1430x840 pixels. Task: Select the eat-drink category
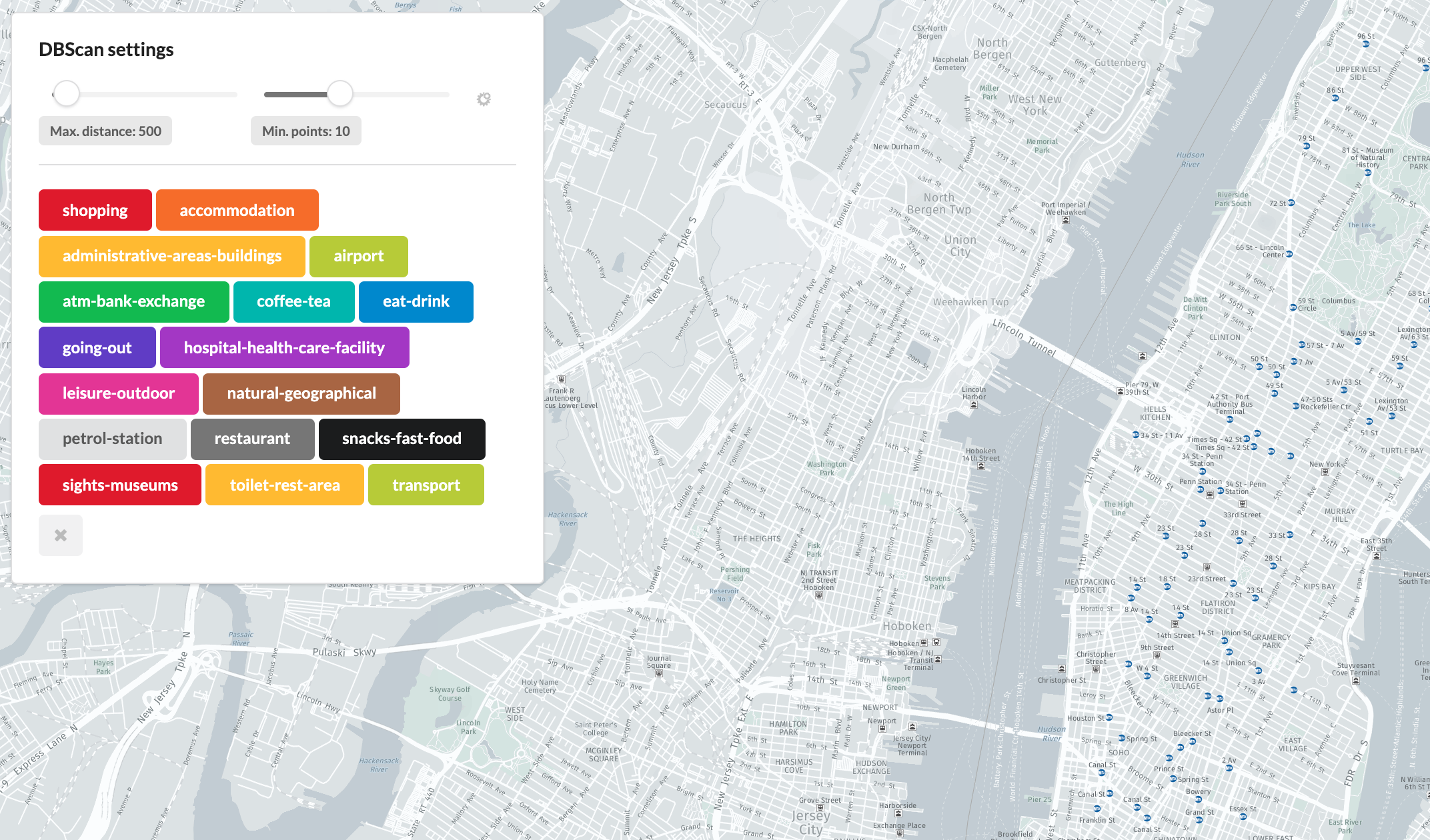click(416, 301)
